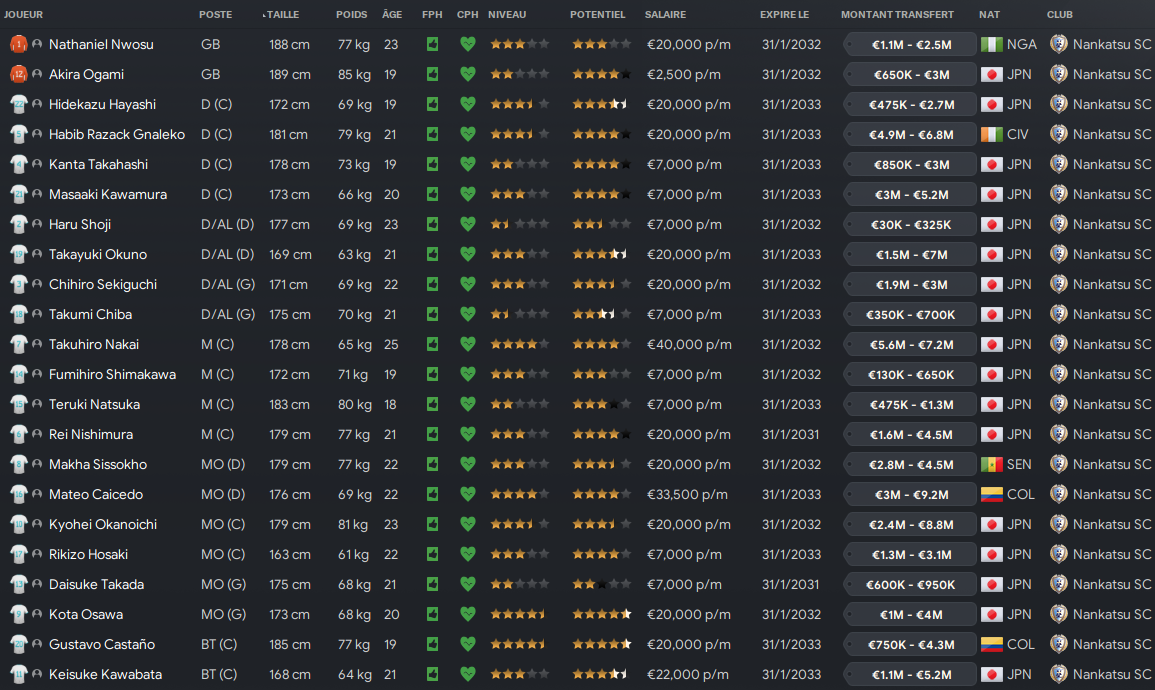The width and height of the screenshot is (1155, 690).
Task: Click the person info icon beside Akira Ogami
Action: (37, 74)
